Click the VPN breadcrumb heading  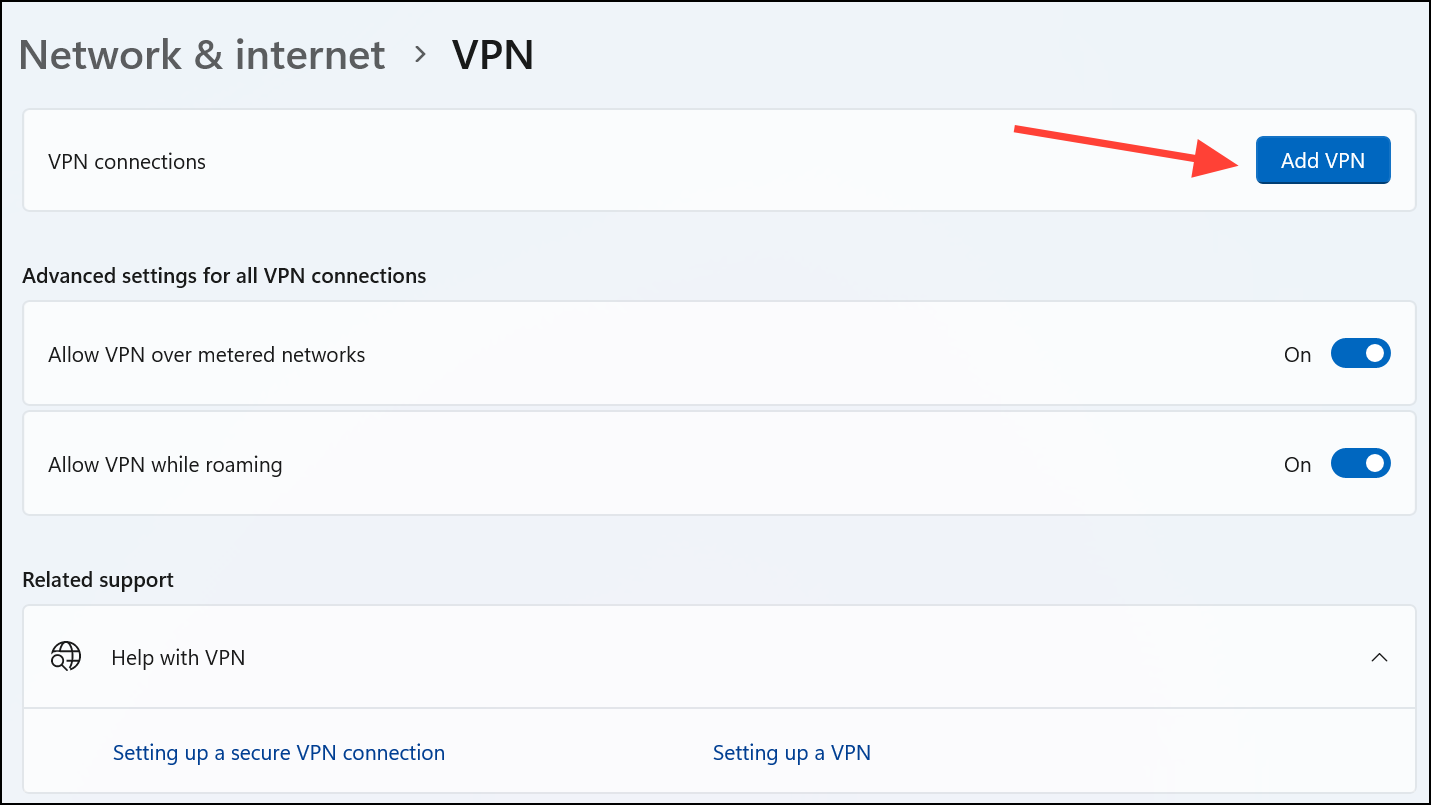click(x=493, y=55)
